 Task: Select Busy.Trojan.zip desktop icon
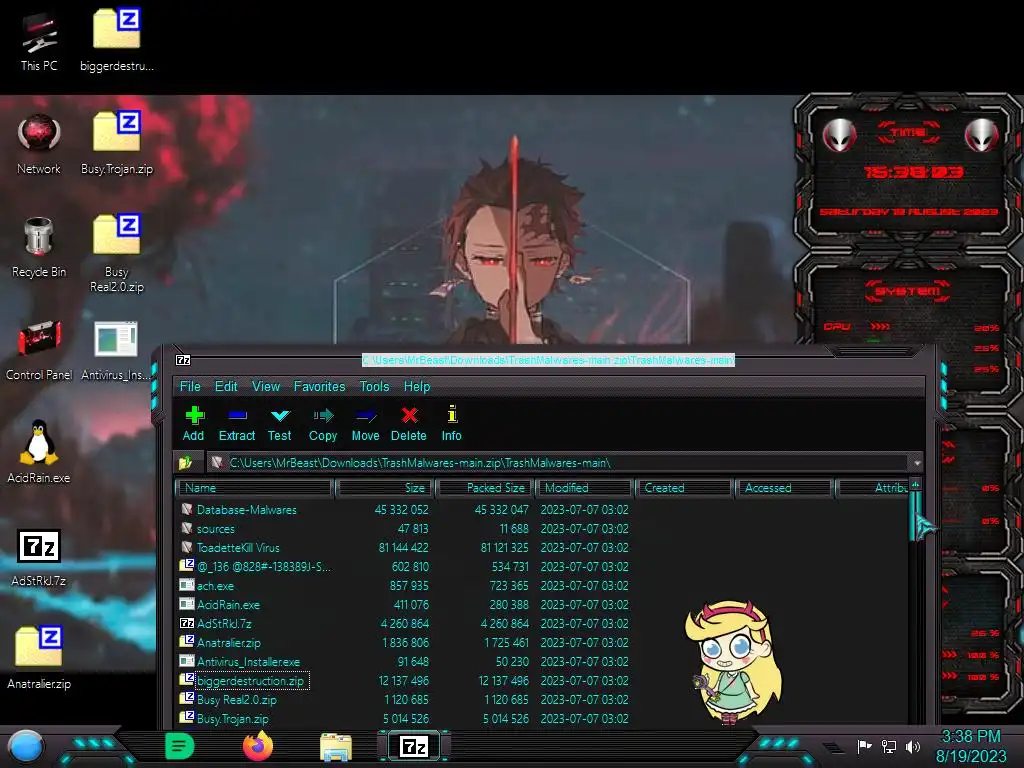click(x=117, y=144)
